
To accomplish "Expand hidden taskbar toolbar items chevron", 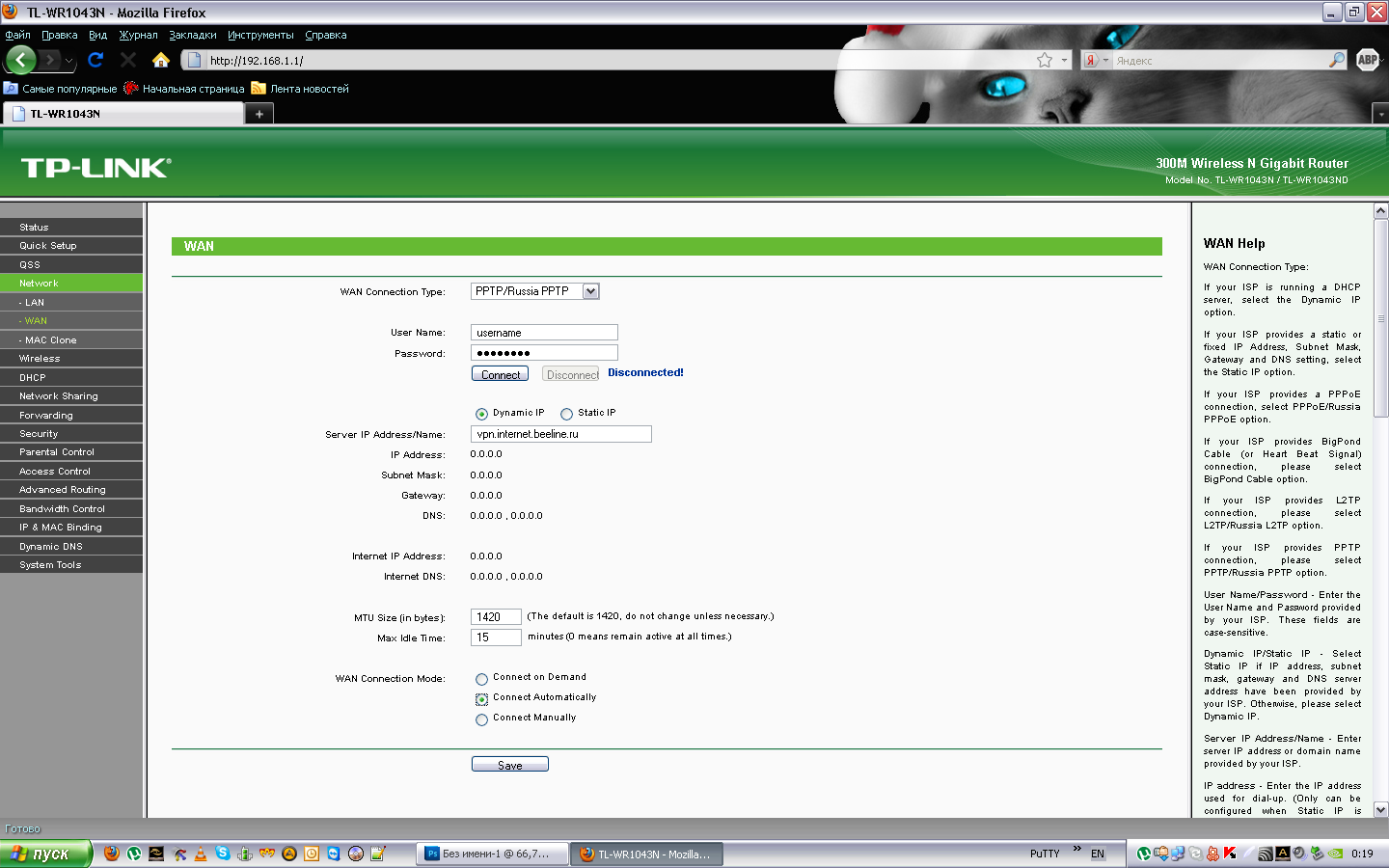I will (1077, 849).
